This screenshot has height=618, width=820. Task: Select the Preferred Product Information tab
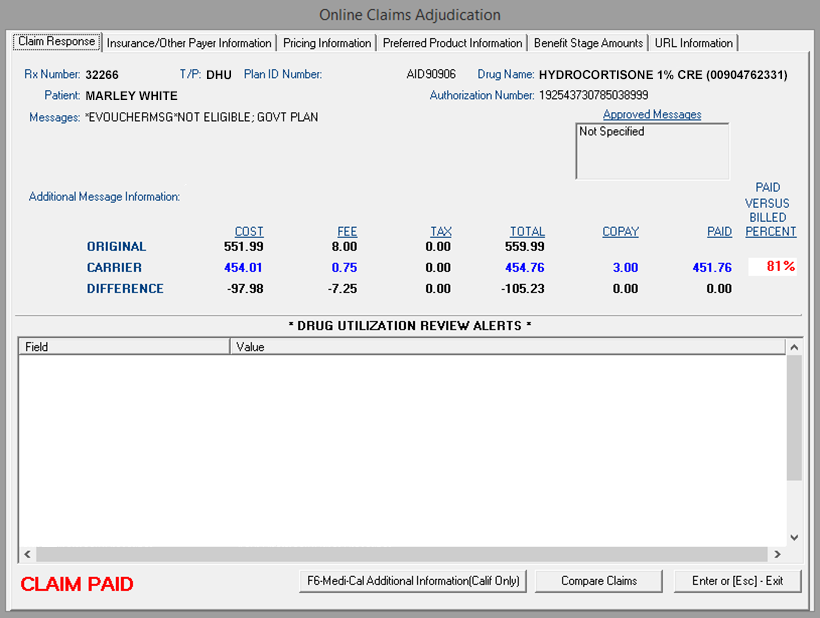coord(452,43)
